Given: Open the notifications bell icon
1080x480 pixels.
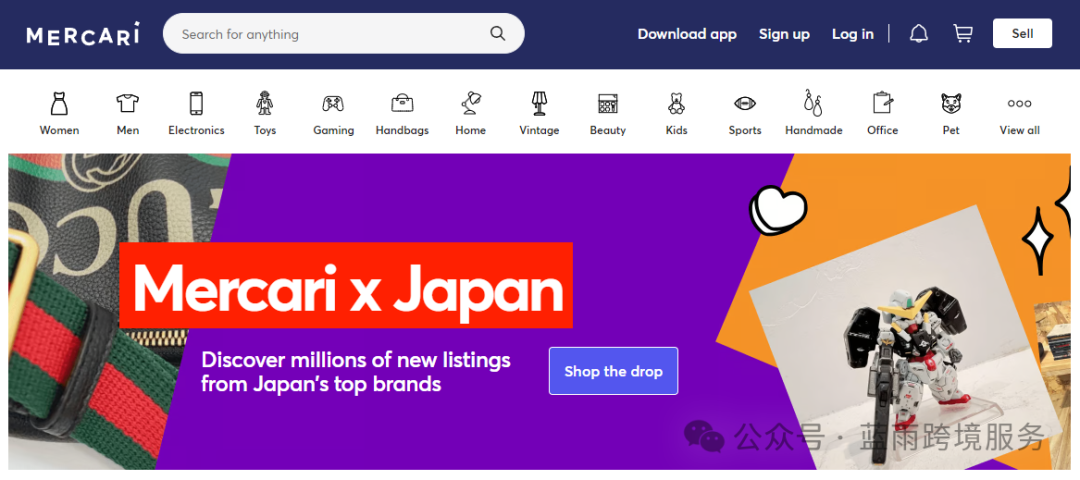Looking at the screenshot, I should (919, 34).
